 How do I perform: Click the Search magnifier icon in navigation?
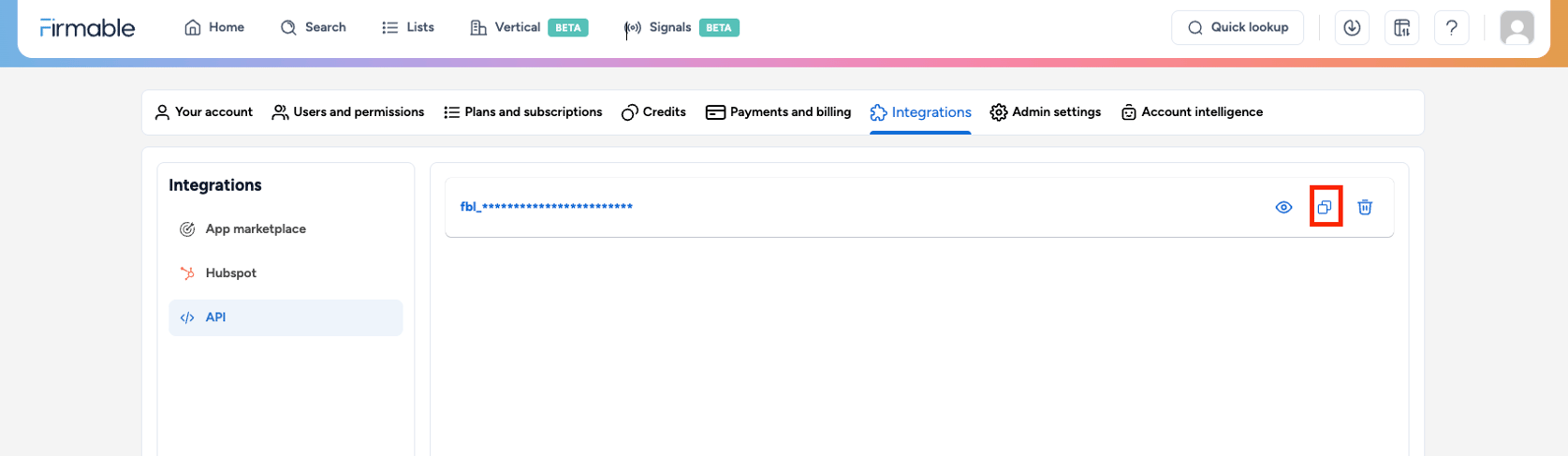point(288,27)
